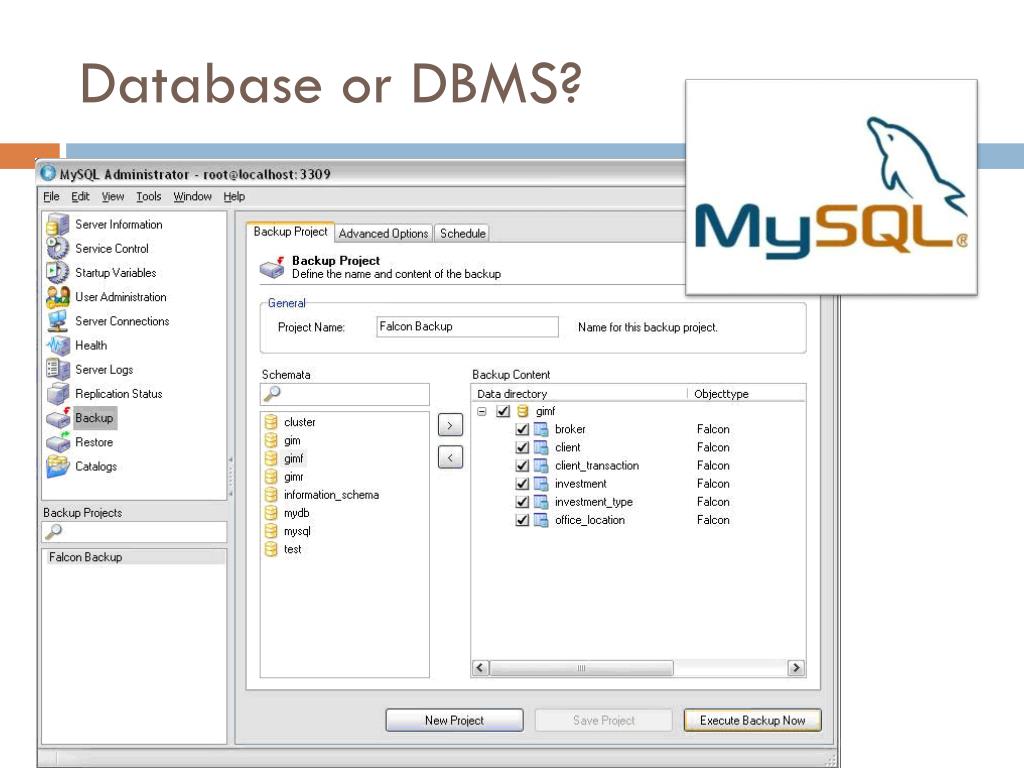The height and width of the screenshot is (768, 1024).
Task: Select the information_schema database icon
Action: point(271,494)
